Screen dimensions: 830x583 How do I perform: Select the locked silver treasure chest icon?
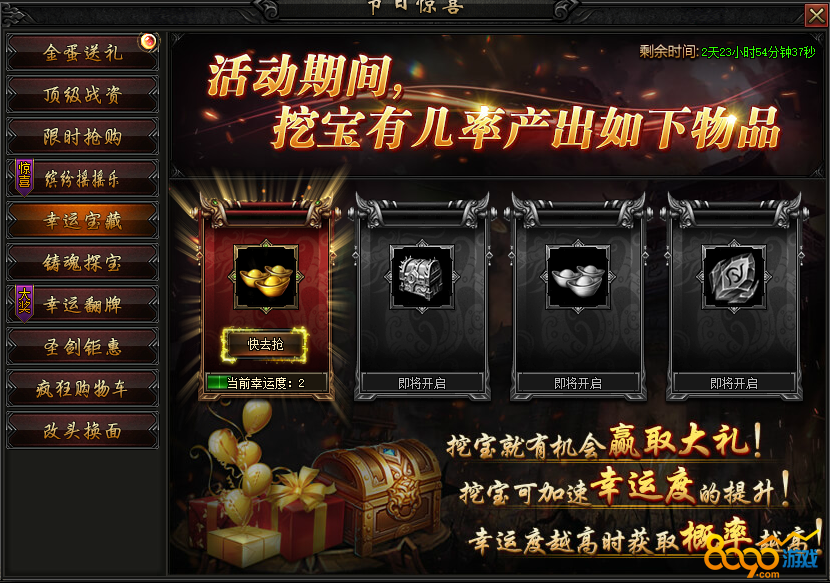422,276
